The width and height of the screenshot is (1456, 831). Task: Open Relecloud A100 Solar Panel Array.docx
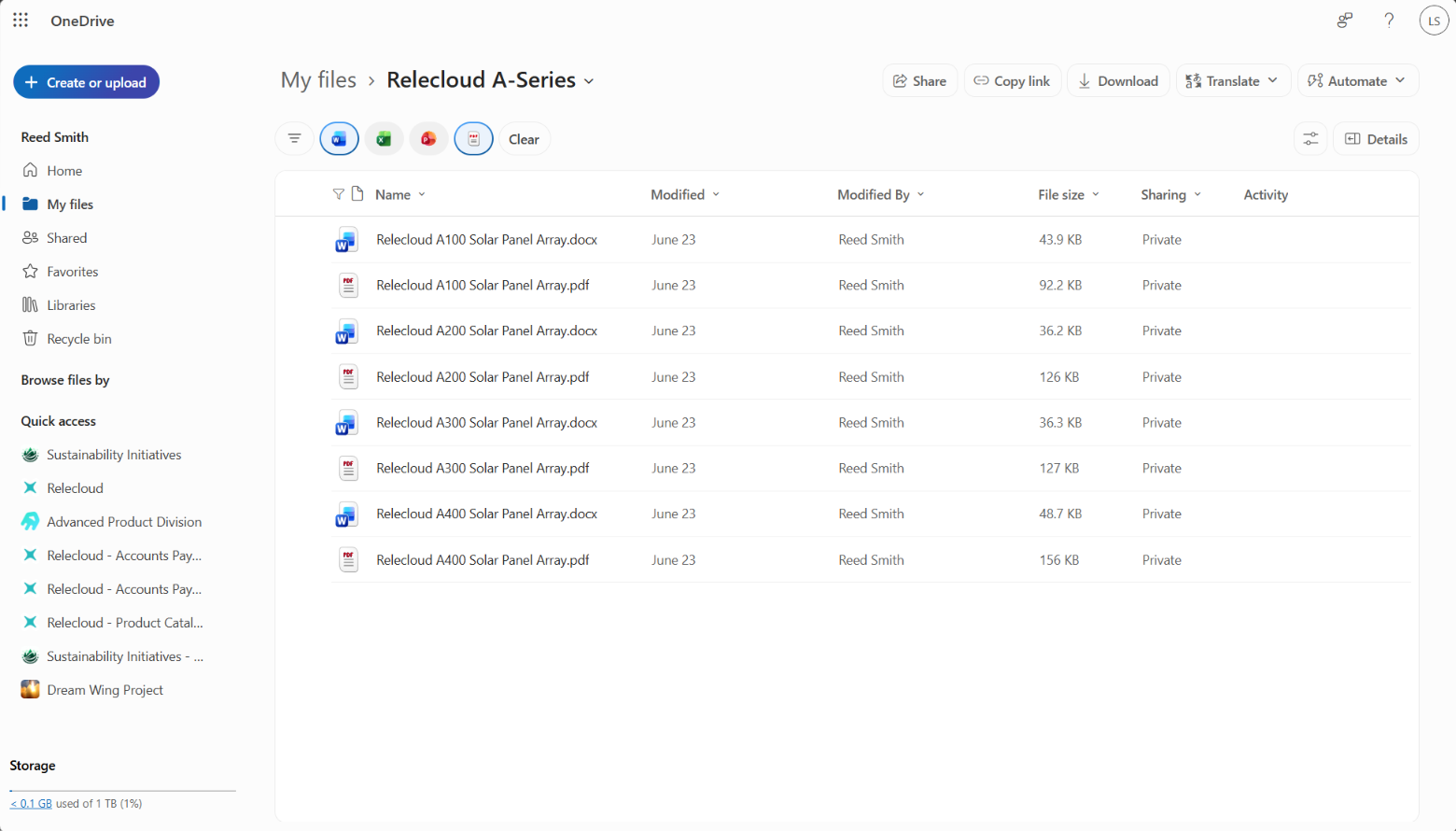click(486, 240)
